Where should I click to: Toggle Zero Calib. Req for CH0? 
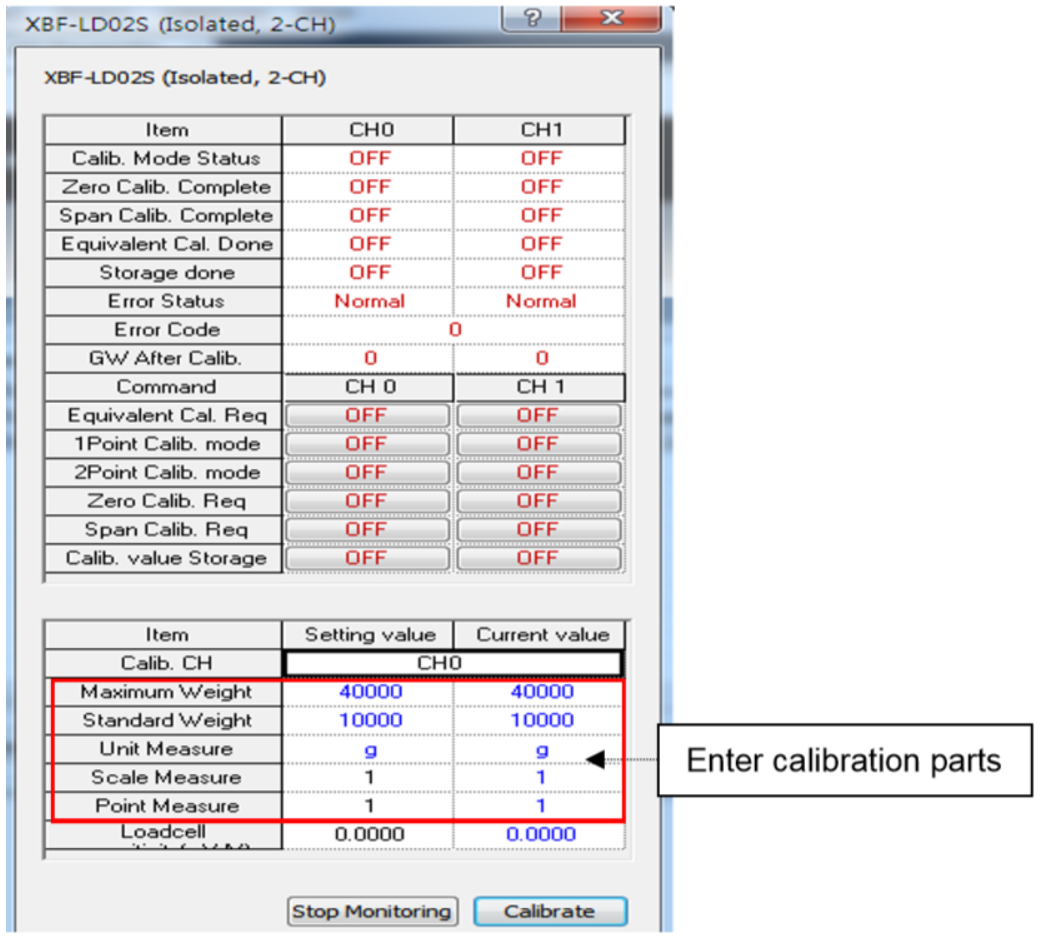[x=367, y=500]
